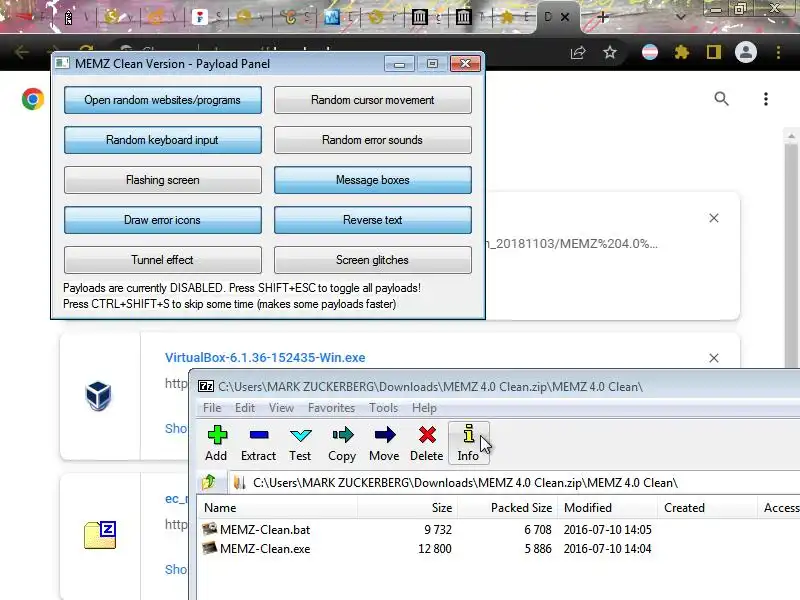The height and width of the screenshot is (600, 800).
Task: Open VirtualBox-6.1.36-152435-Win.exe download link
Action: [265, 358]
